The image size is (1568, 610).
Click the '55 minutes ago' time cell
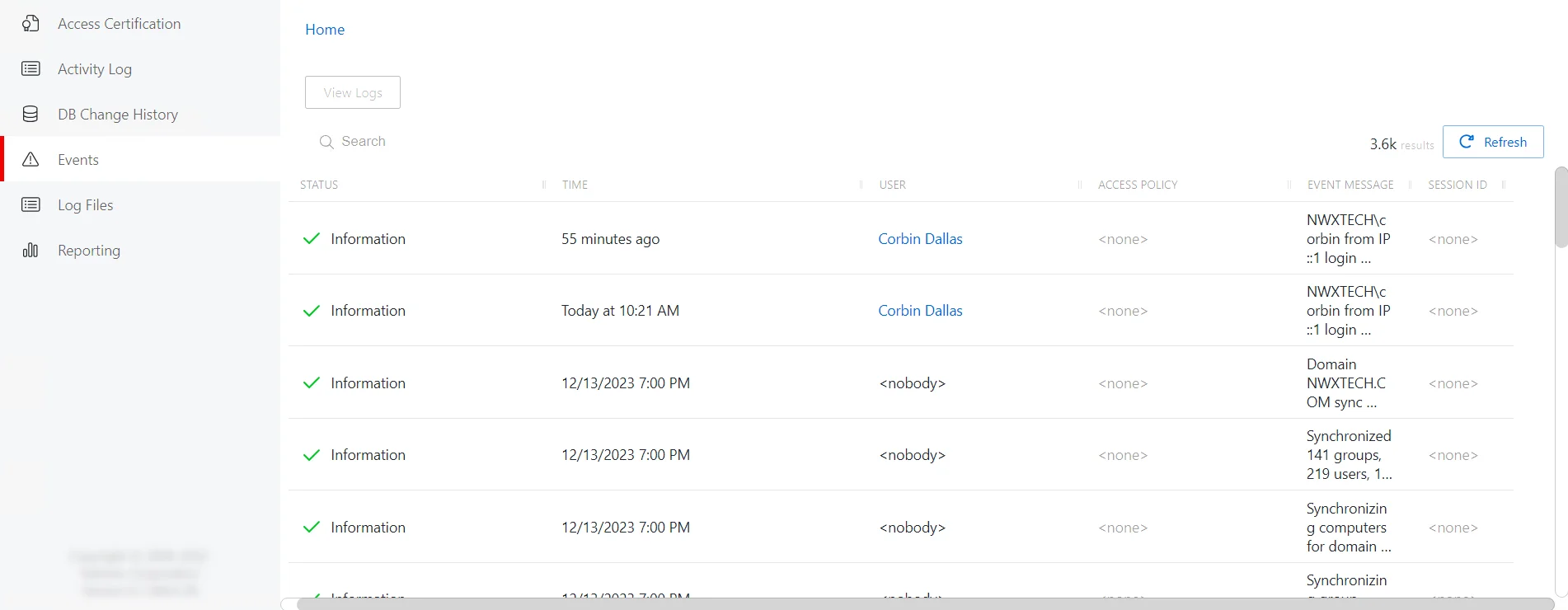pos(611,239)
